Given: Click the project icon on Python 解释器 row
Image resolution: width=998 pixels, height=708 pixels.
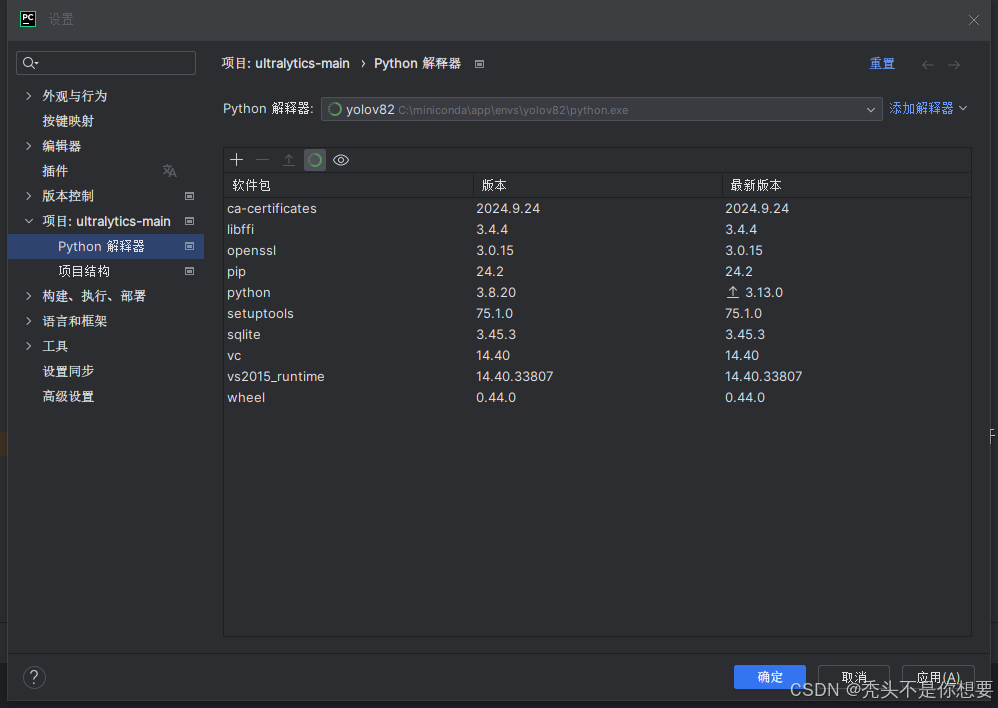Looking at the screenshot, I should pos(189,246).
